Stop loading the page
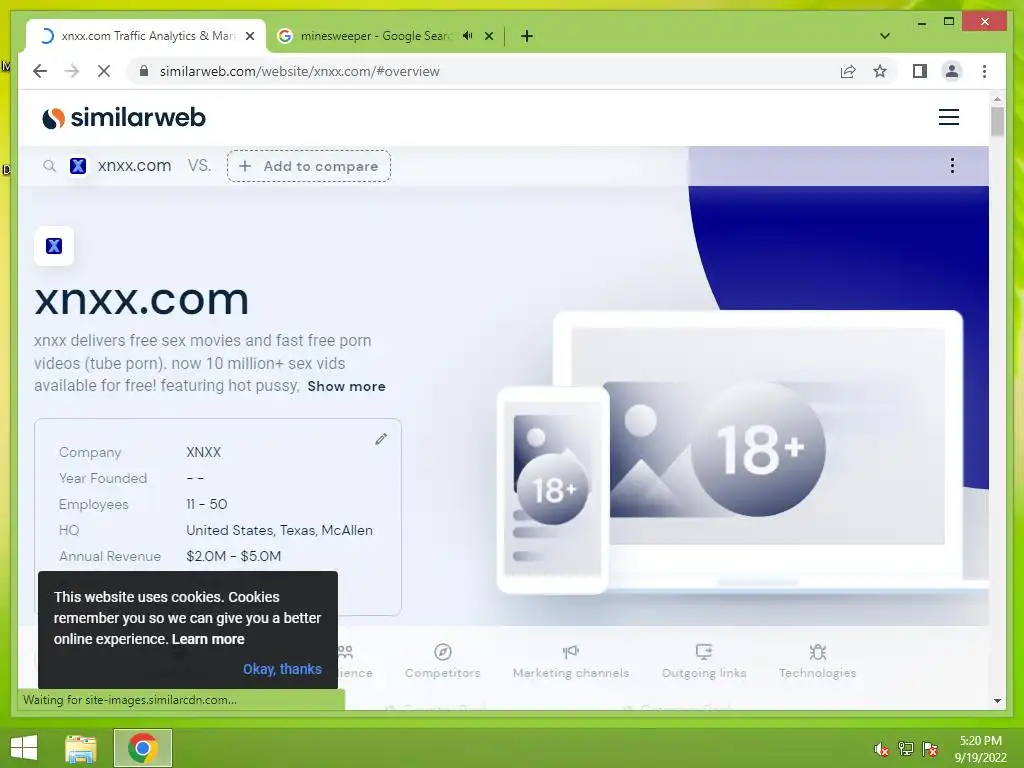The image size is (1024, 768). coord(104,71)
